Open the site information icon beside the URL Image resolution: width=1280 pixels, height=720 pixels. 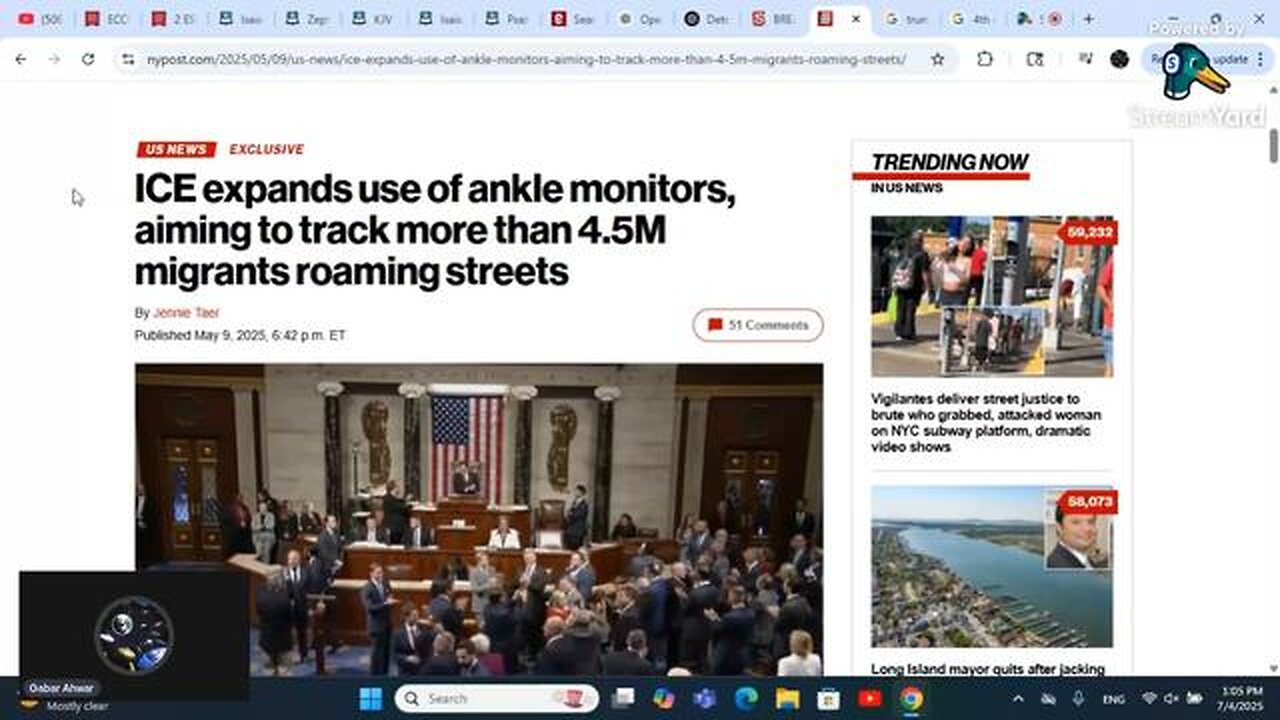(x=127, y=60)
